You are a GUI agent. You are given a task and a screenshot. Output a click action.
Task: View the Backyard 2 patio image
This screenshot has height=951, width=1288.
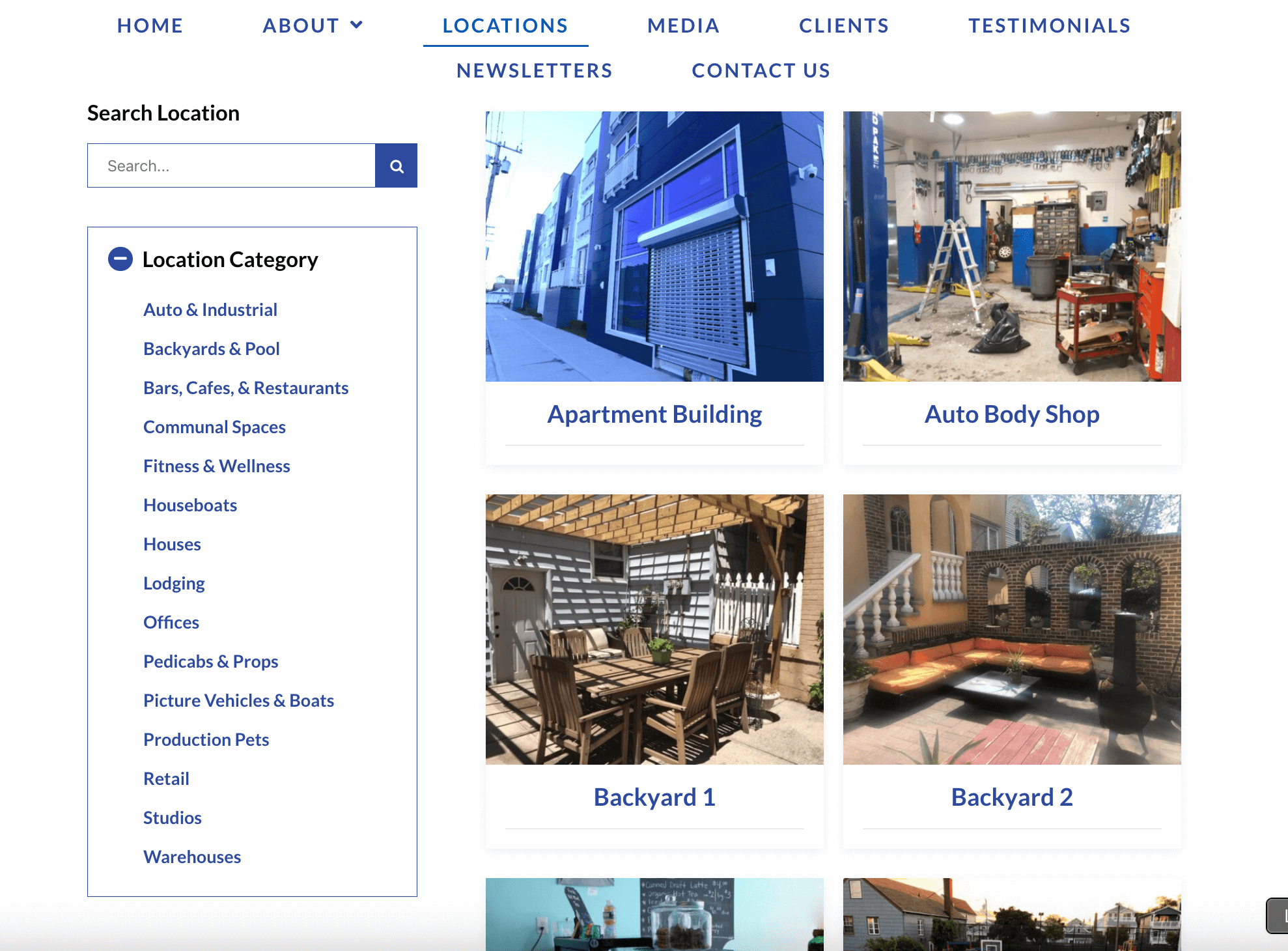(x=1011, y=629)
